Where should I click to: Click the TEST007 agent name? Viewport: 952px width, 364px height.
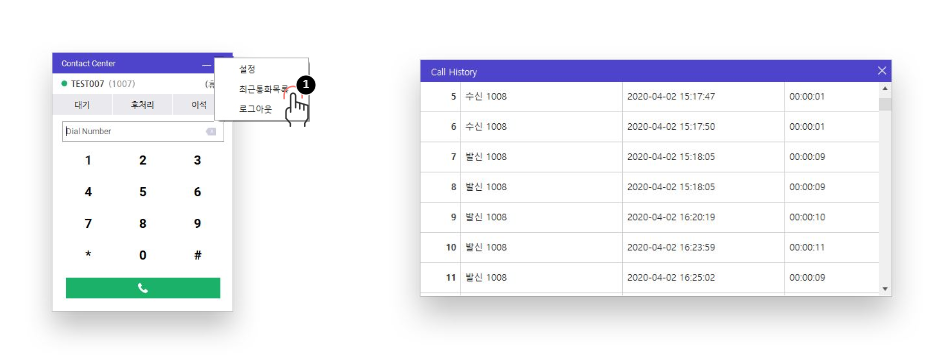(87, 84)
